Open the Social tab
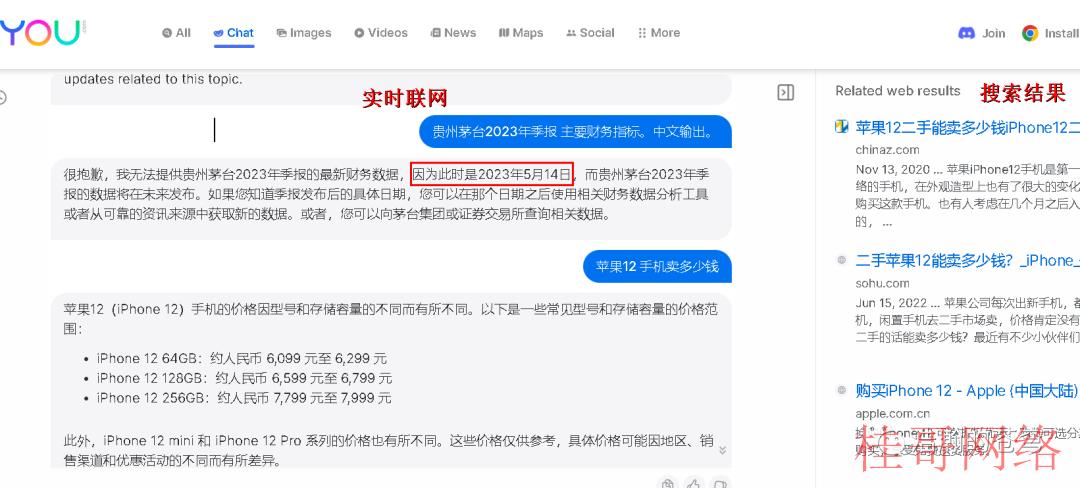This screenshot has height=488, width=1080. pyautogui.click(x=590, y=32)
